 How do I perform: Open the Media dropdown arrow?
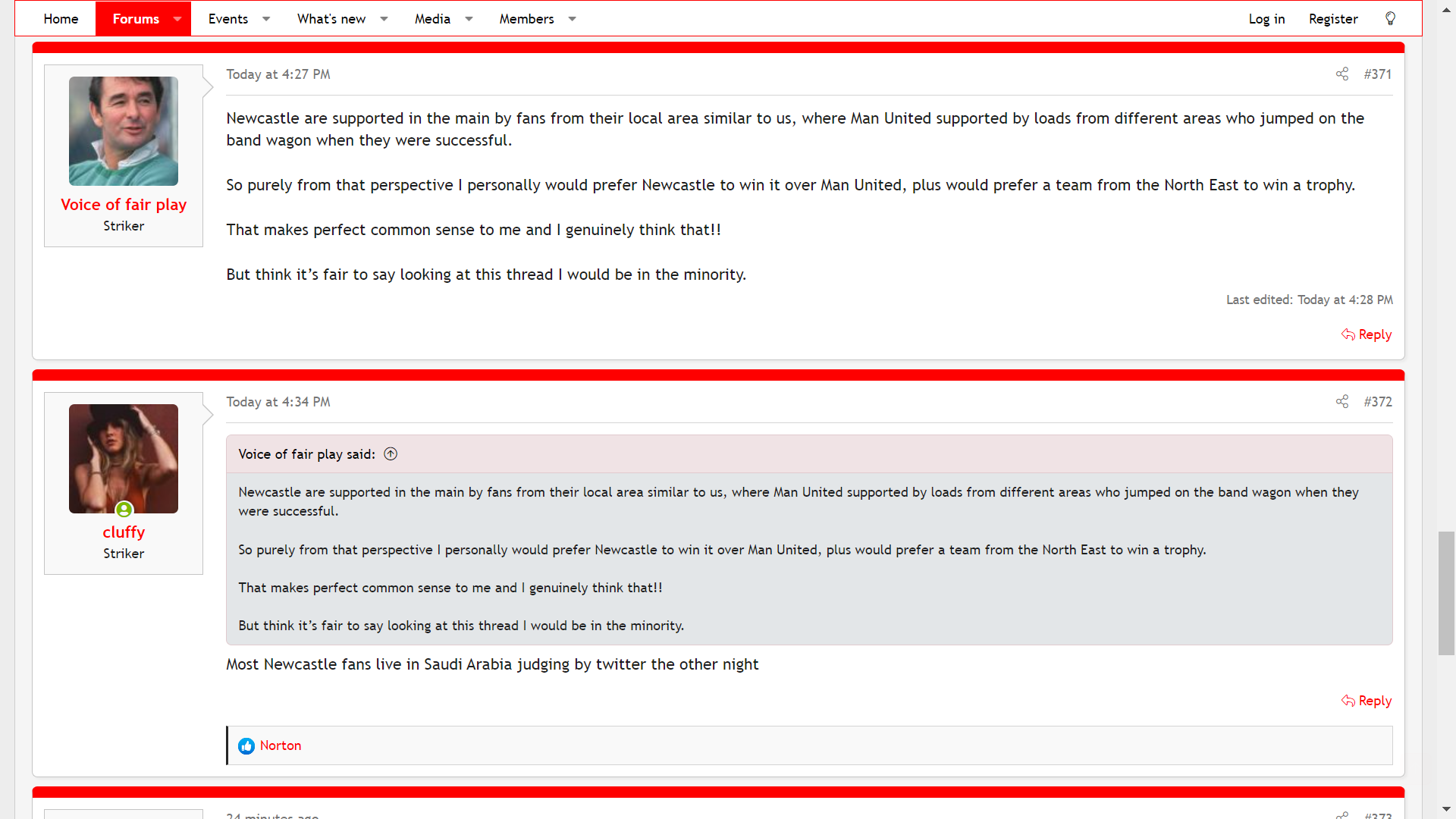pos(469,18)
